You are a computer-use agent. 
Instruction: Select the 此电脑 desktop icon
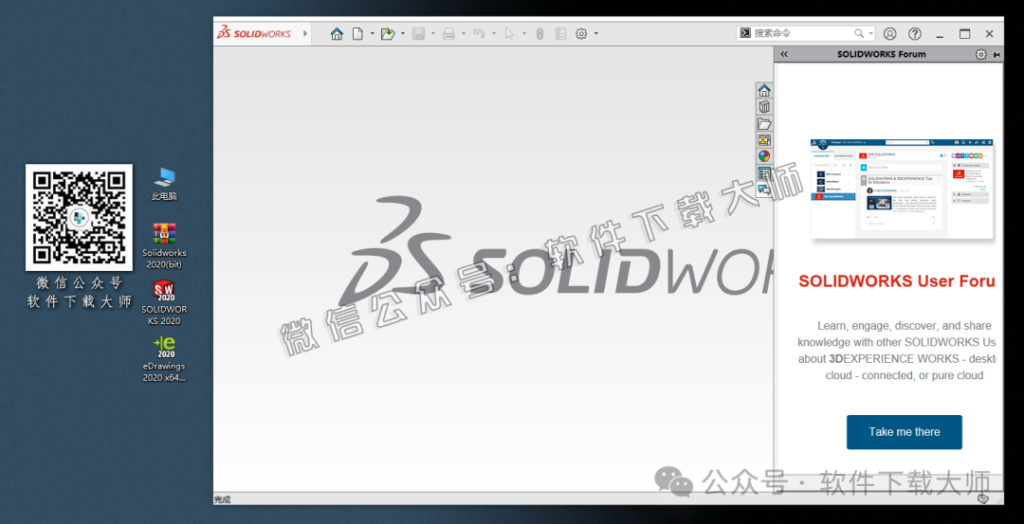[165, 184]
